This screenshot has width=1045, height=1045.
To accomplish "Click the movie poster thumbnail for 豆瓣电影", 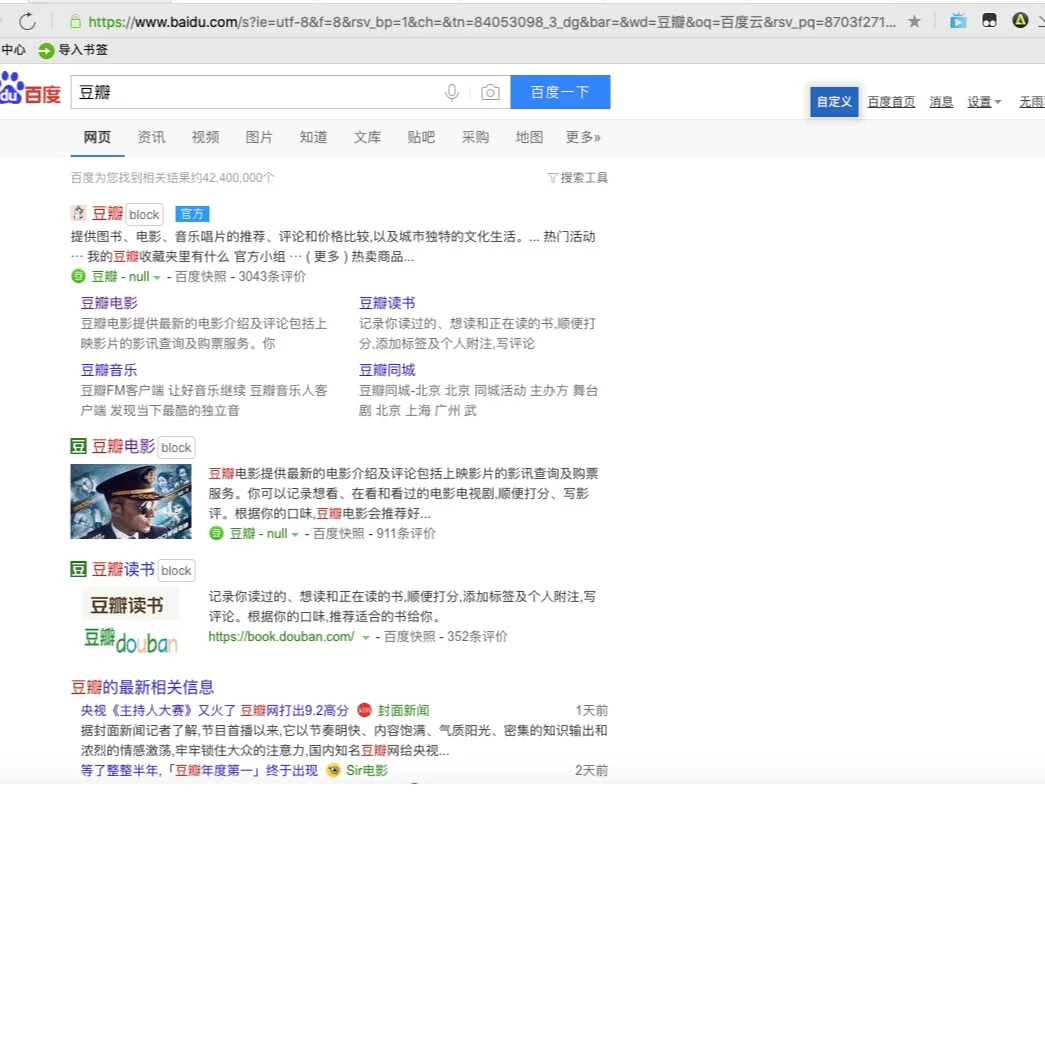I will [x=131, y=501].
